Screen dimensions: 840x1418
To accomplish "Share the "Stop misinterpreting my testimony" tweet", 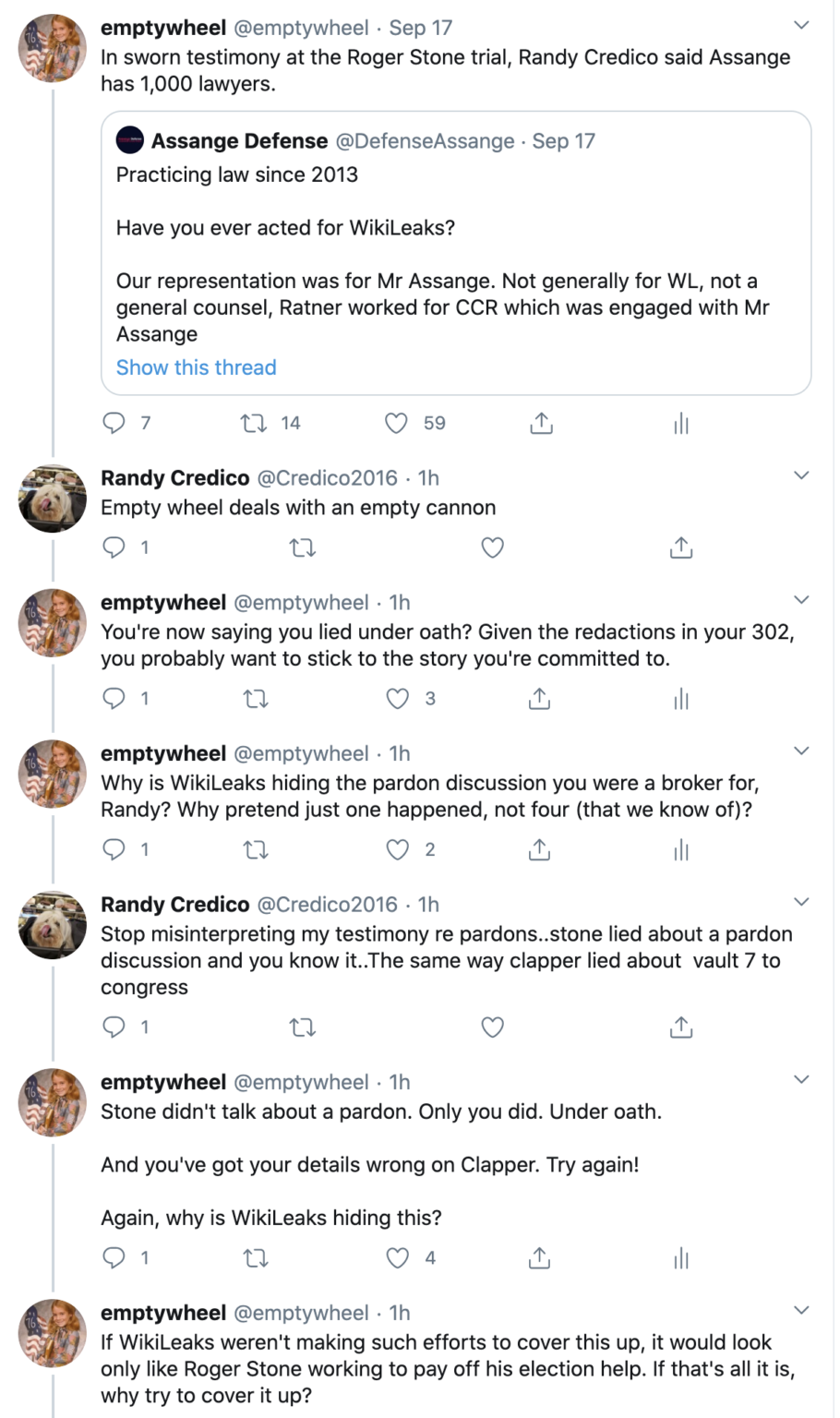I will point(681,1027).
